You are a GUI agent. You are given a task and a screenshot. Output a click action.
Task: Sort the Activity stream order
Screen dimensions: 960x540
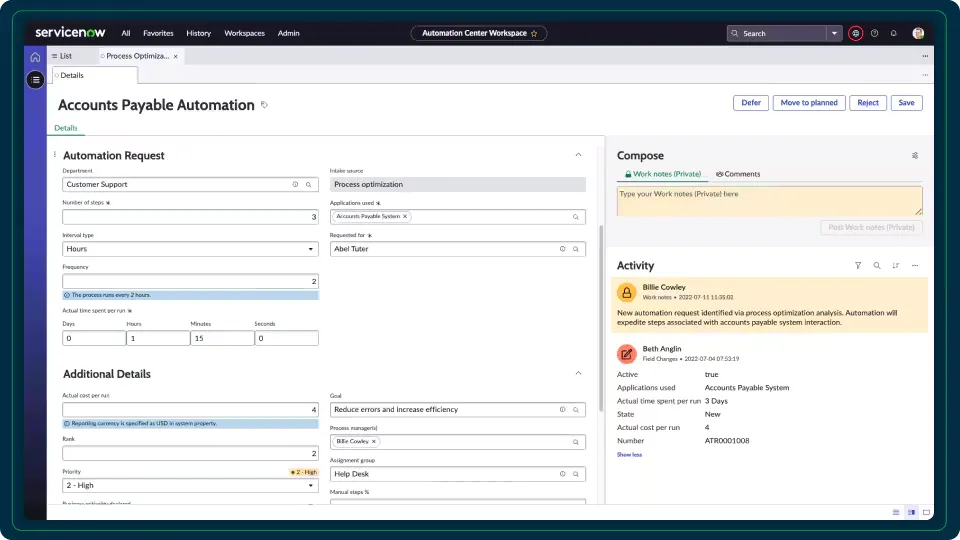[896, 266]
